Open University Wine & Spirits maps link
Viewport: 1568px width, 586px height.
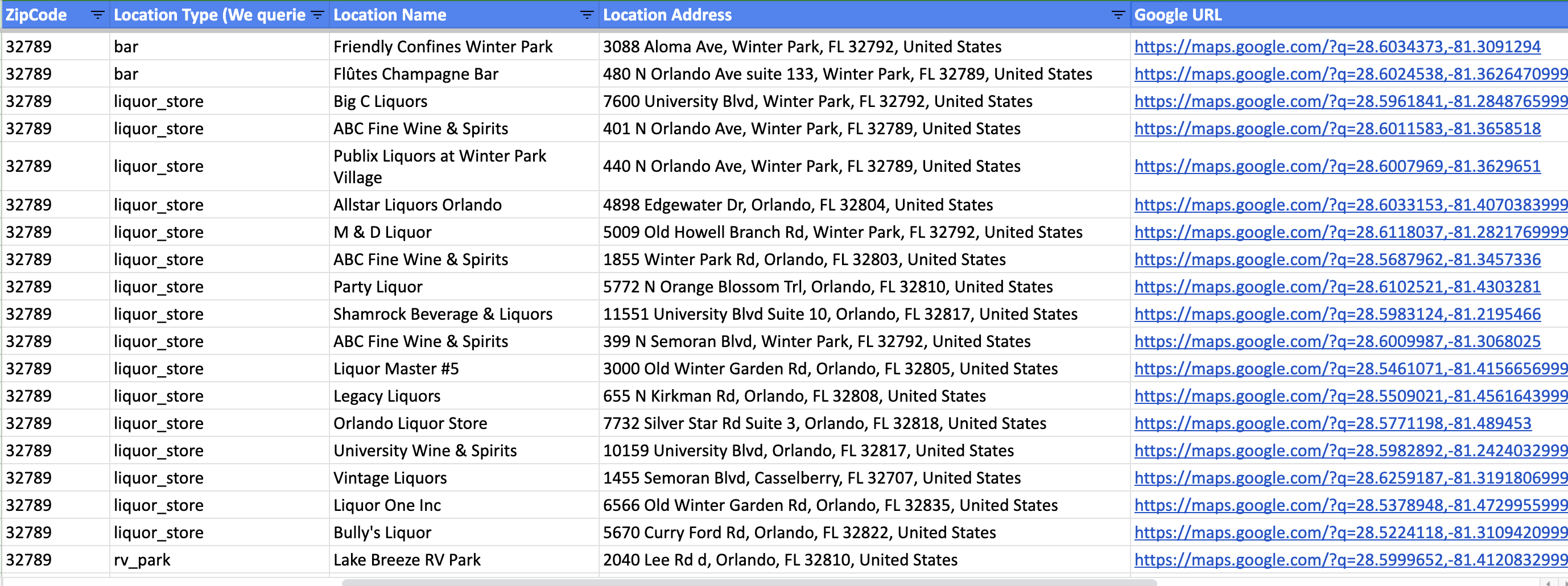pyautogui.click(x=1351, y=452)
